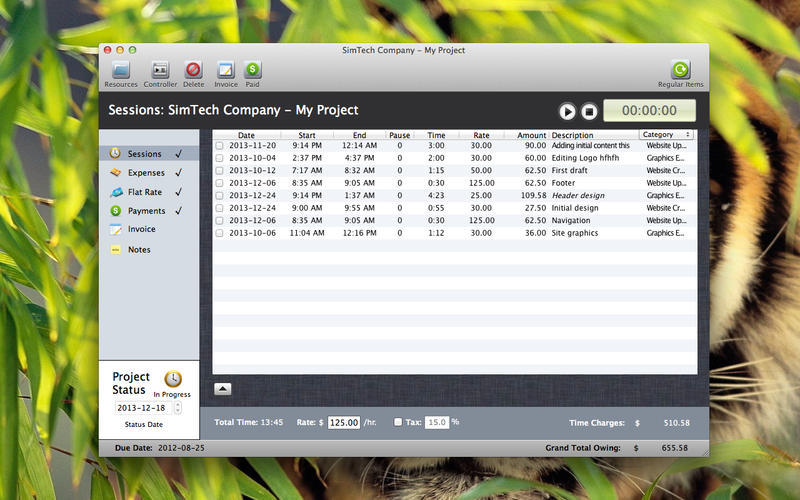Click the Controller toolbar icon
Image resolution: width=800 pixels, height=500 pixels.
point(160,70)
